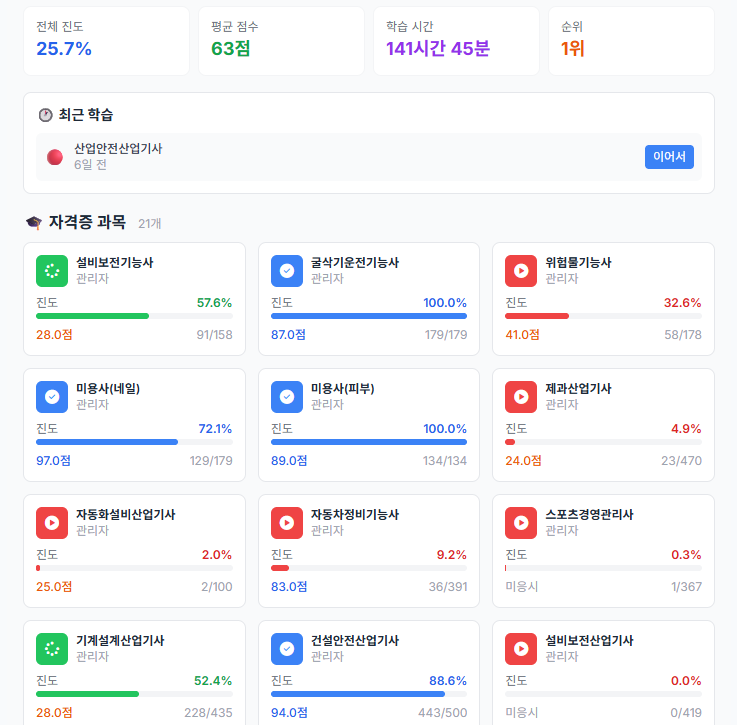The height and width of the screenshot is (725, 737).
Task: Select the 미용사(피부) course title
Action: (x=343, y=388)
